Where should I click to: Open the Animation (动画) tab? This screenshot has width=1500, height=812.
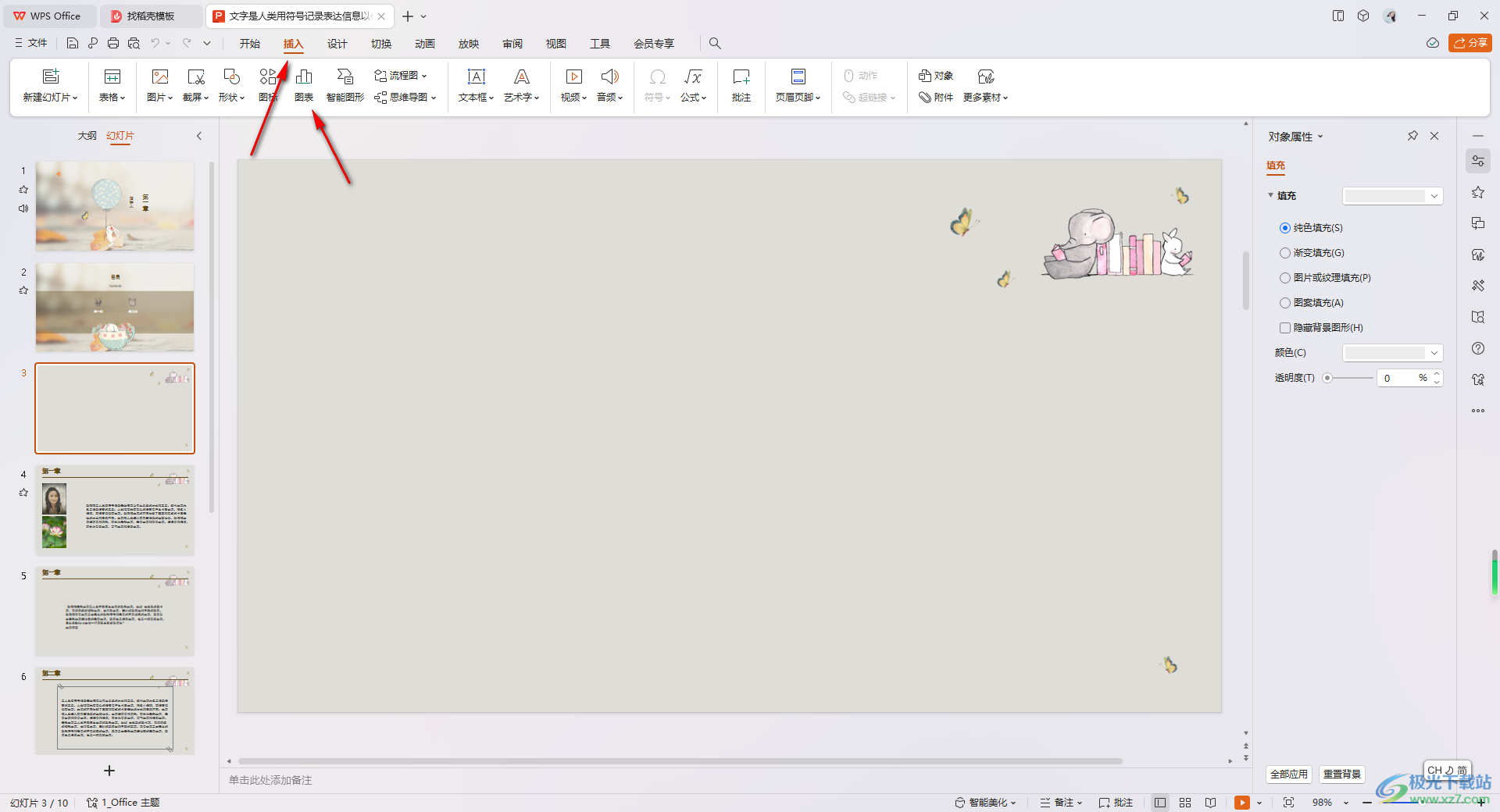click(x=425, y=44)
